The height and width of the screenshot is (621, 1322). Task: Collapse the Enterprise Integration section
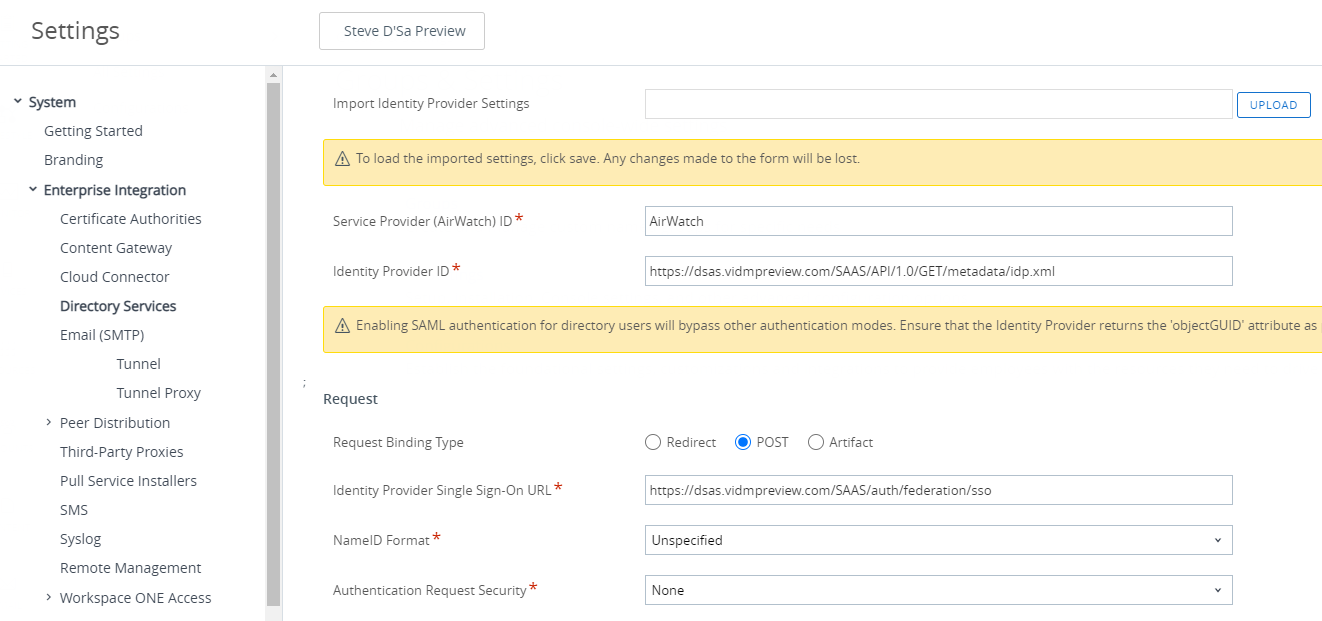click(x=32, y=189)
